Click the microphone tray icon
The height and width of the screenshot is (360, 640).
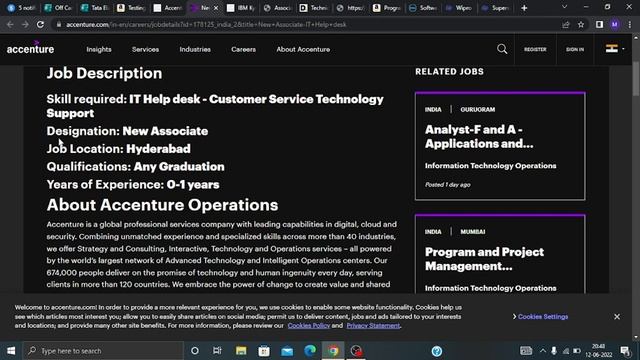coord(554,351)
